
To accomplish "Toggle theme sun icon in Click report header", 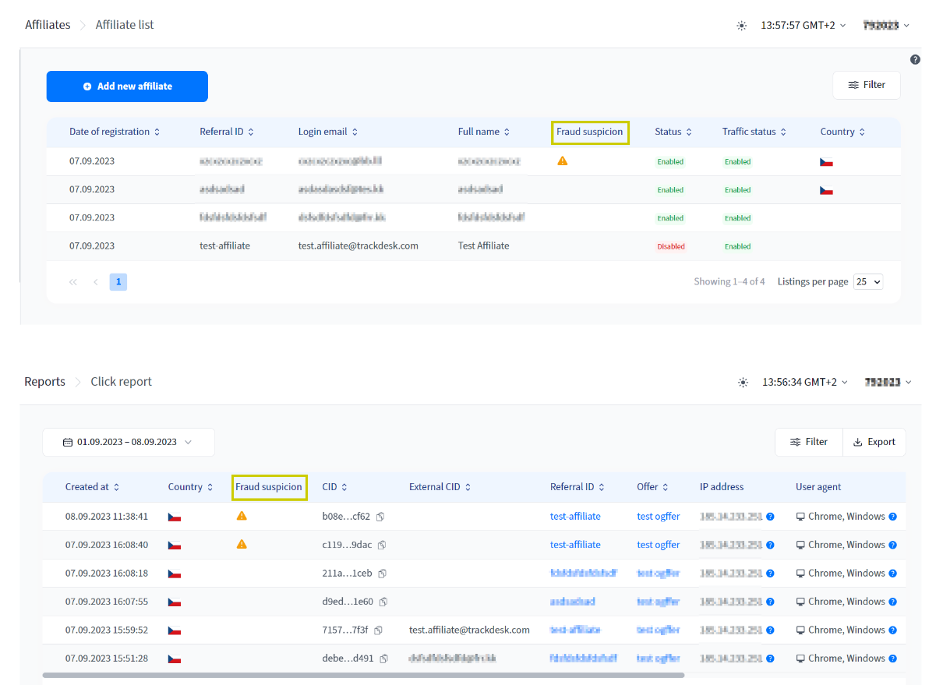I will coord(743,382).
